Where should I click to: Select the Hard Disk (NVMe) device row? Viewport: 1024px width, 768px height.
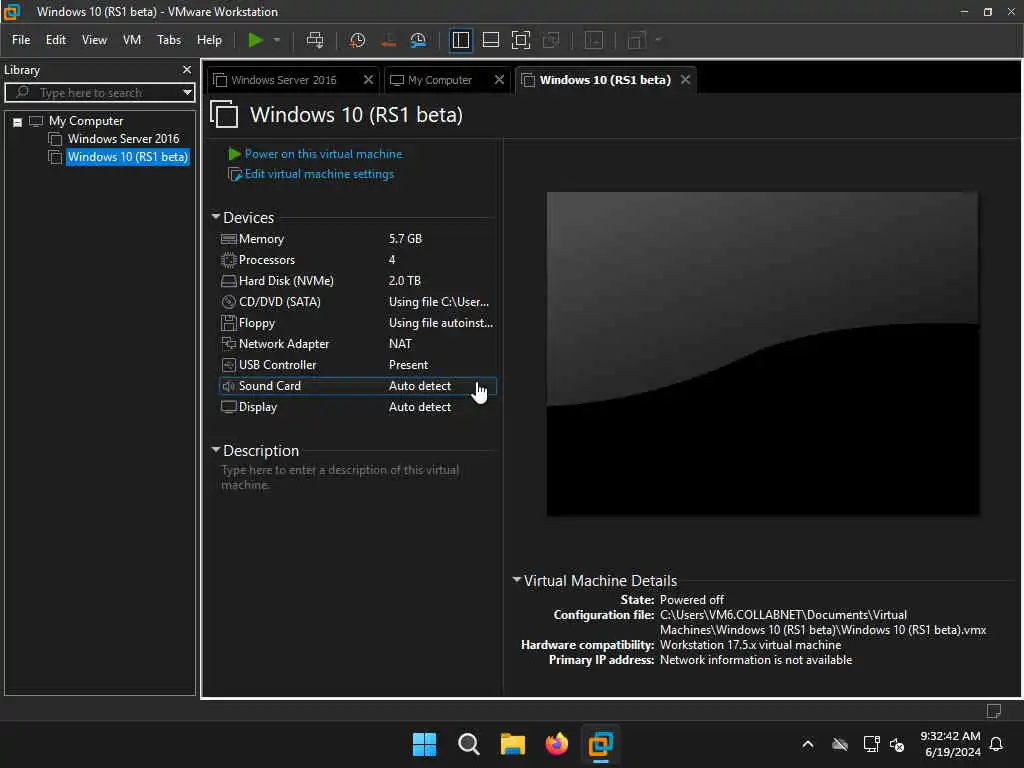357,281
